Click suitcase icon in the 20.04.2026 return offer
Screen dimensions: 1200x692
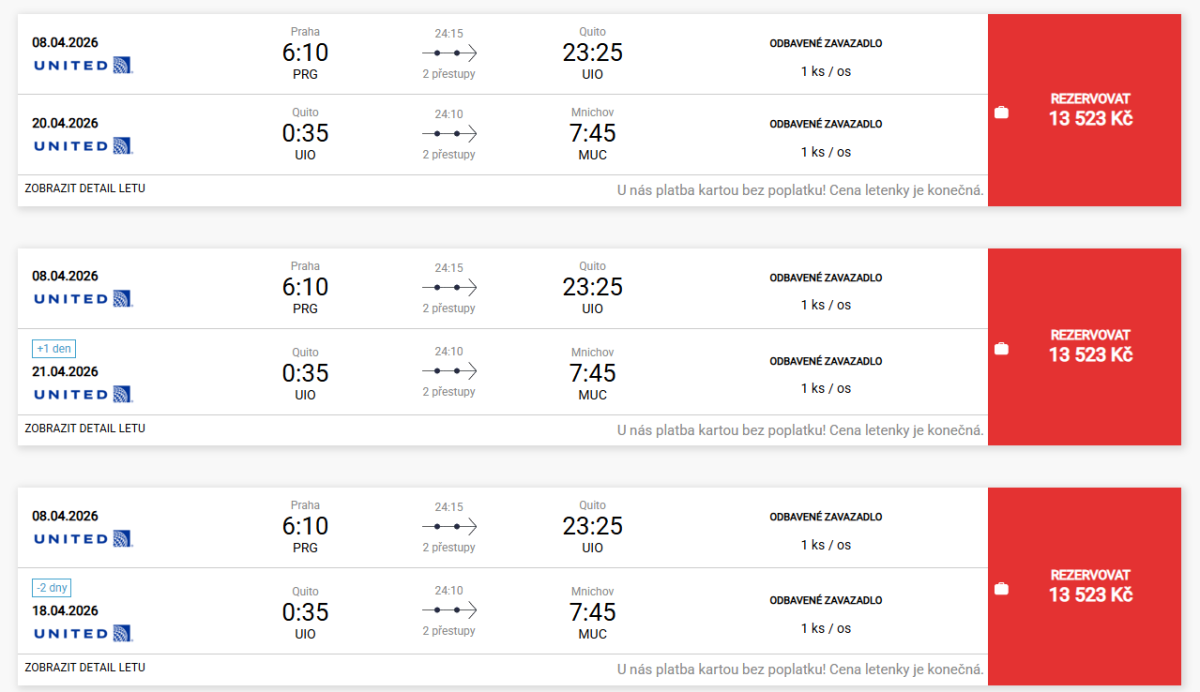coord(1001,113)
